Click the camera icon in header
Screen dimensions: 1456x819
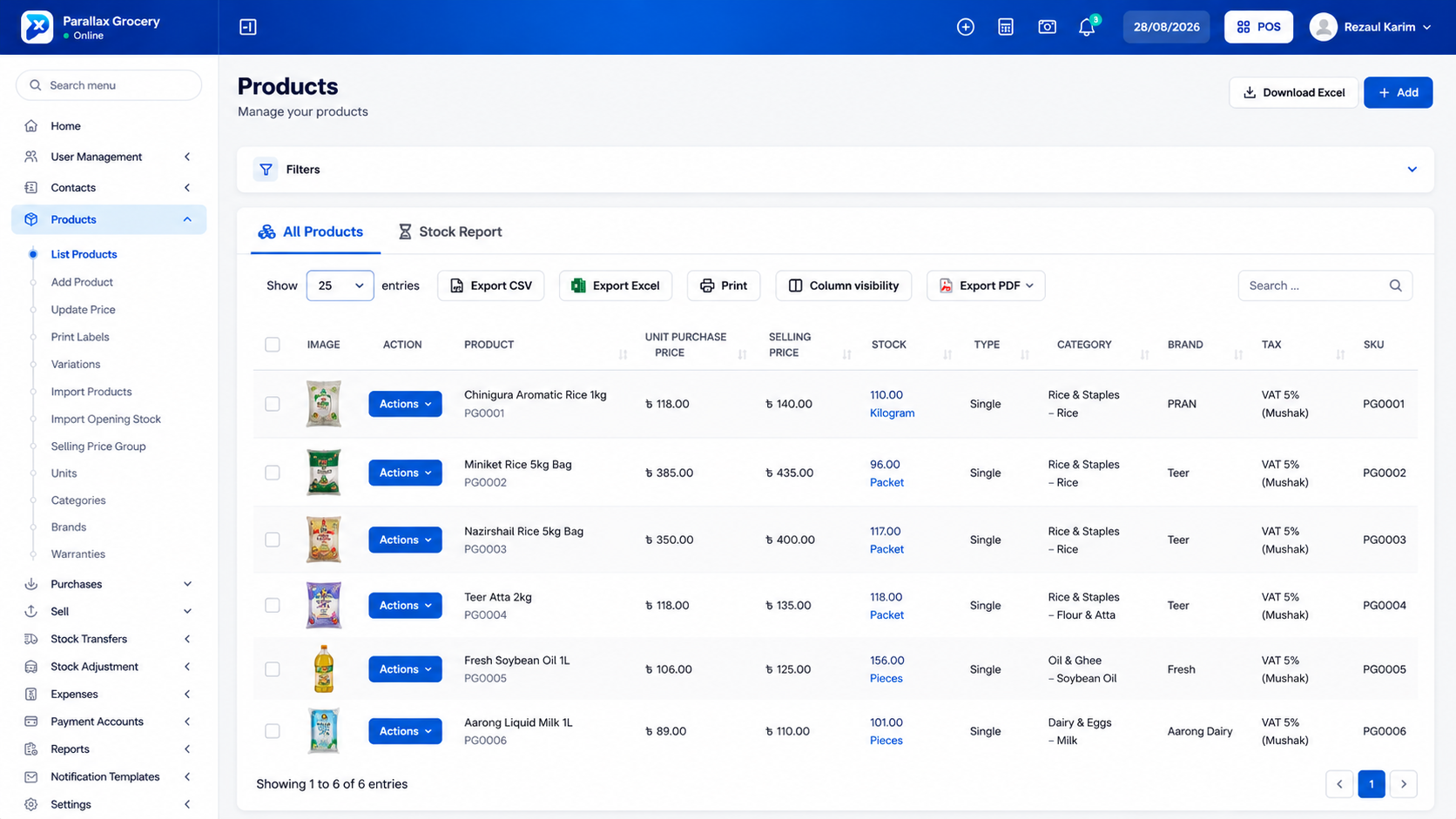(x=1047, y=27)
